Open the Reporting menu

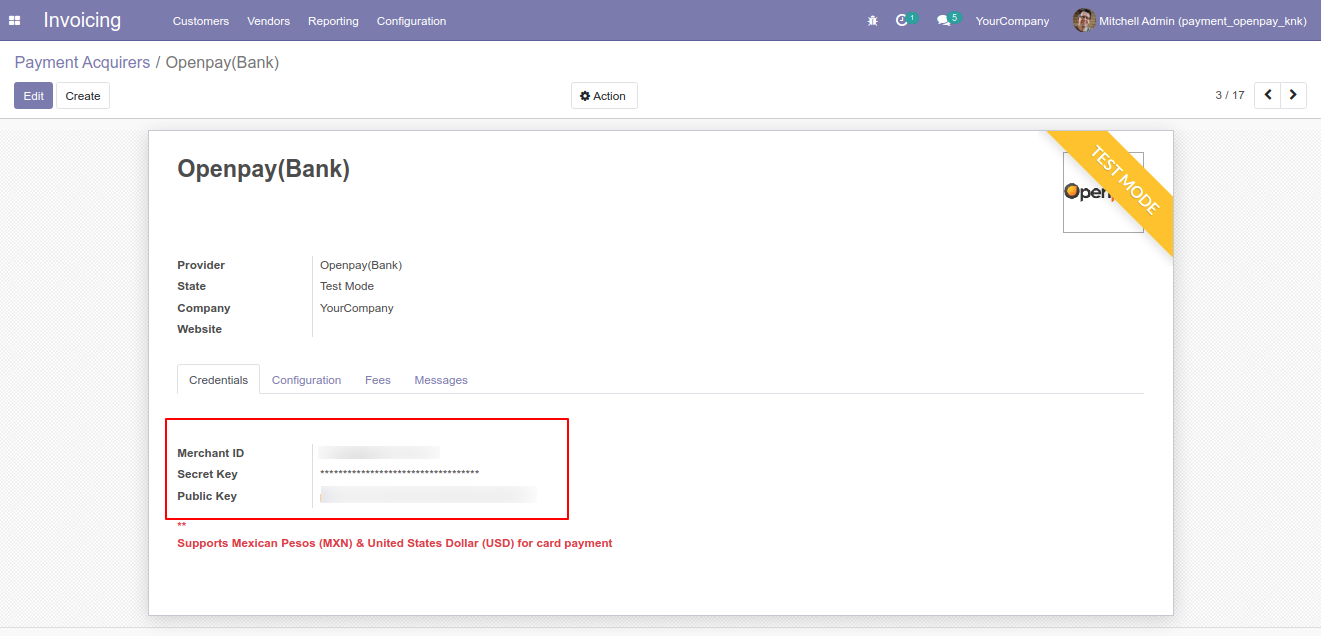point(333,21)
